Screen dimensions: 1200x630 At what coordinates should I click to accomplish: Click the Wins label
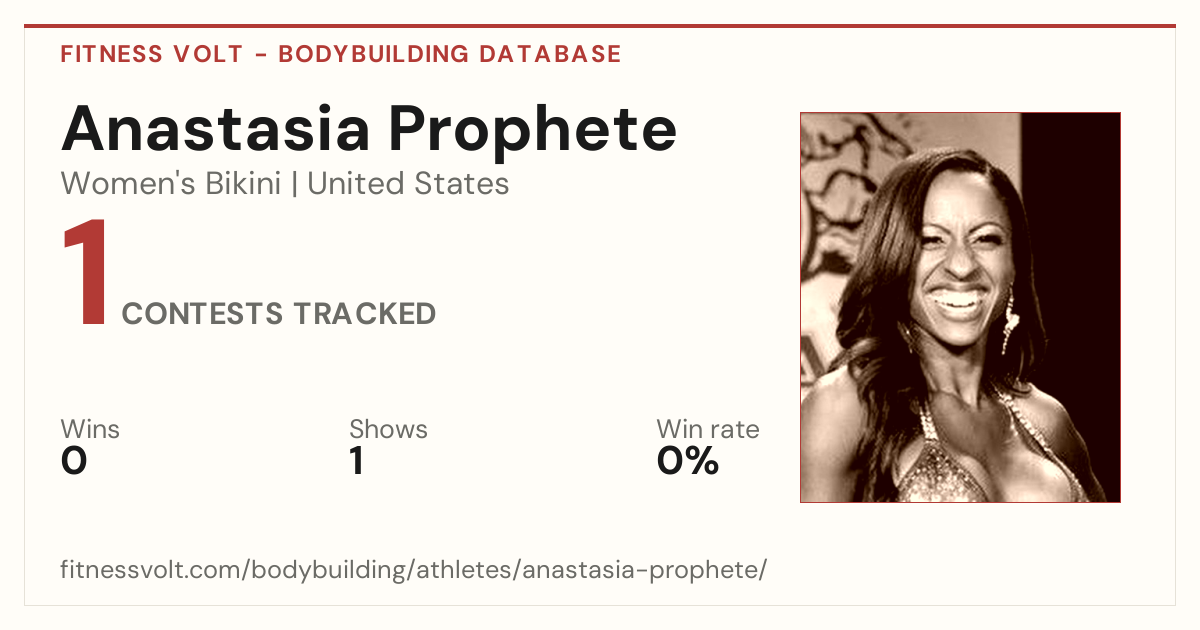pyautogui.click(x=90, y=430)
